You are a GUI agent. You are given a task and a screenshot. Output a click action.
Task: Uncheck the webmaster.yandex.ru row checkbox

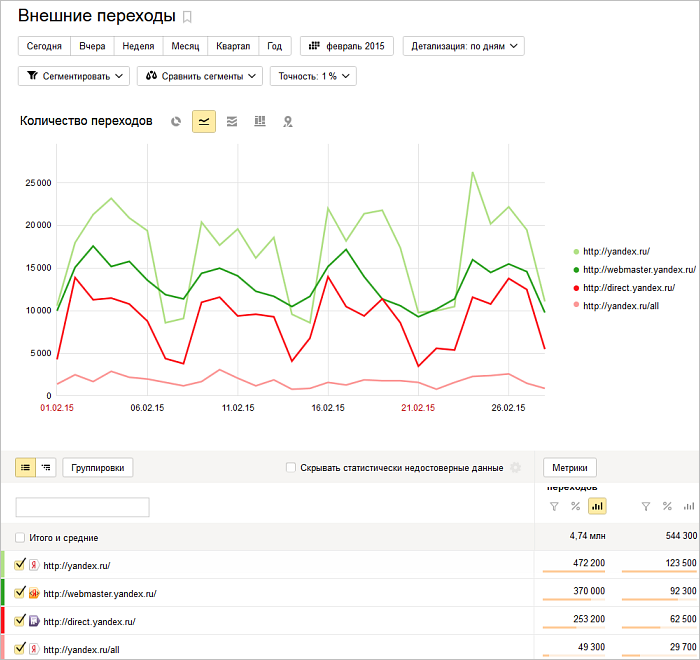coord(20,593)
